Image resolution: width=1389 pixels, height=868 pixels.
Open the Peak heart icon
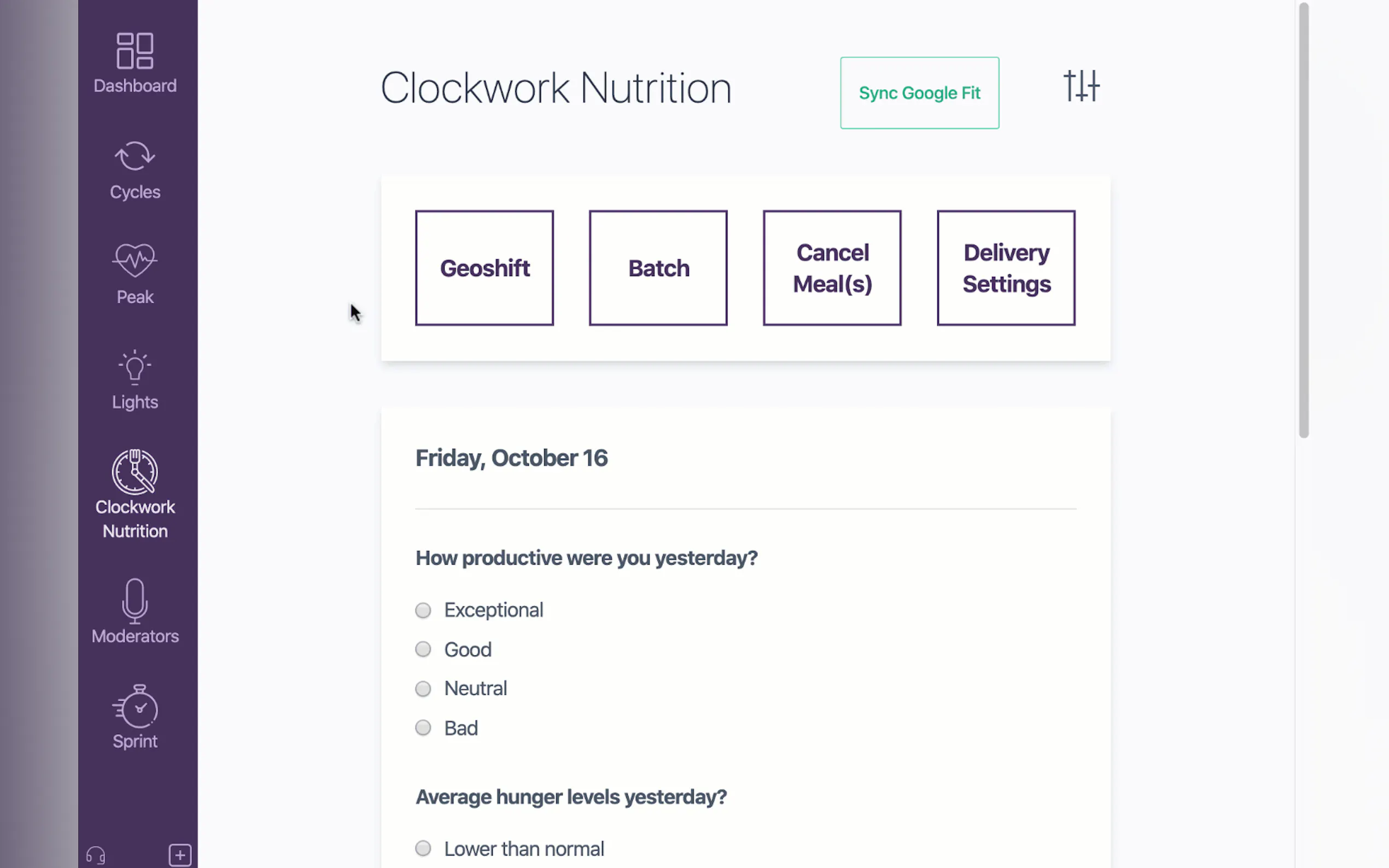[x=135, y=261]
